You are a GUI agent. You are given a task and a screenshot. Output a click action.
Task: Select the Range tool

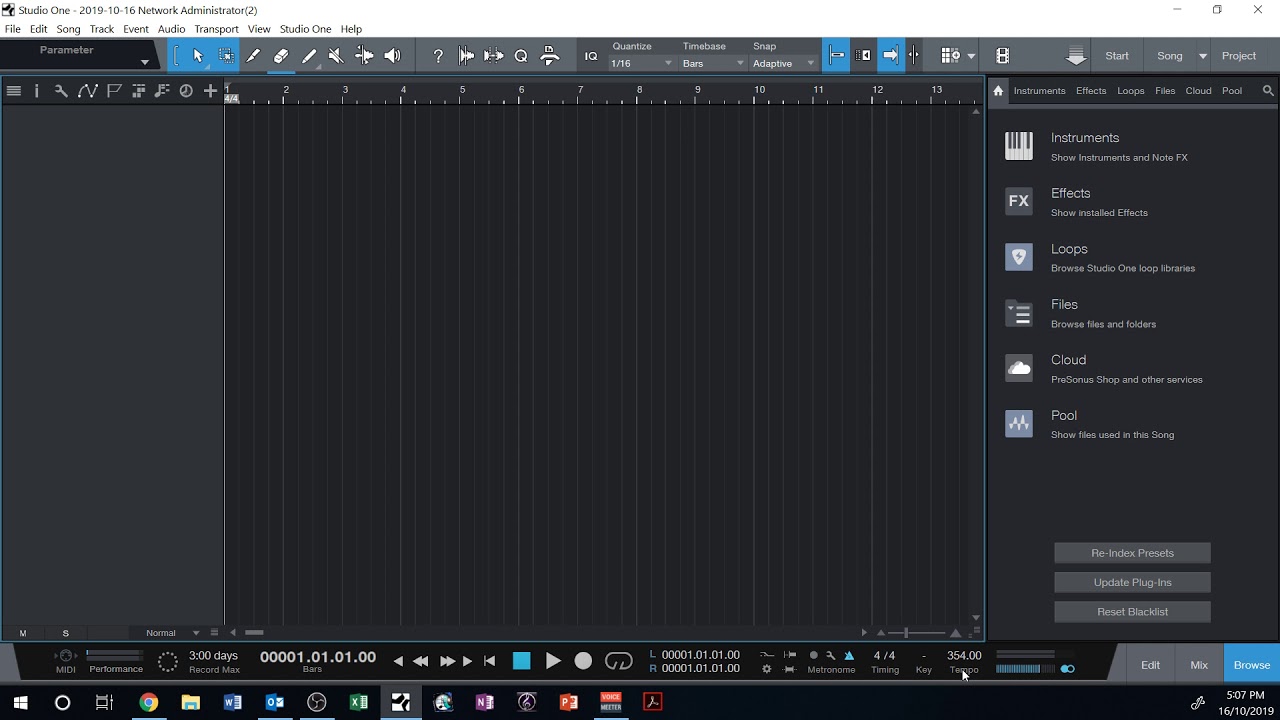click(227, 56)
